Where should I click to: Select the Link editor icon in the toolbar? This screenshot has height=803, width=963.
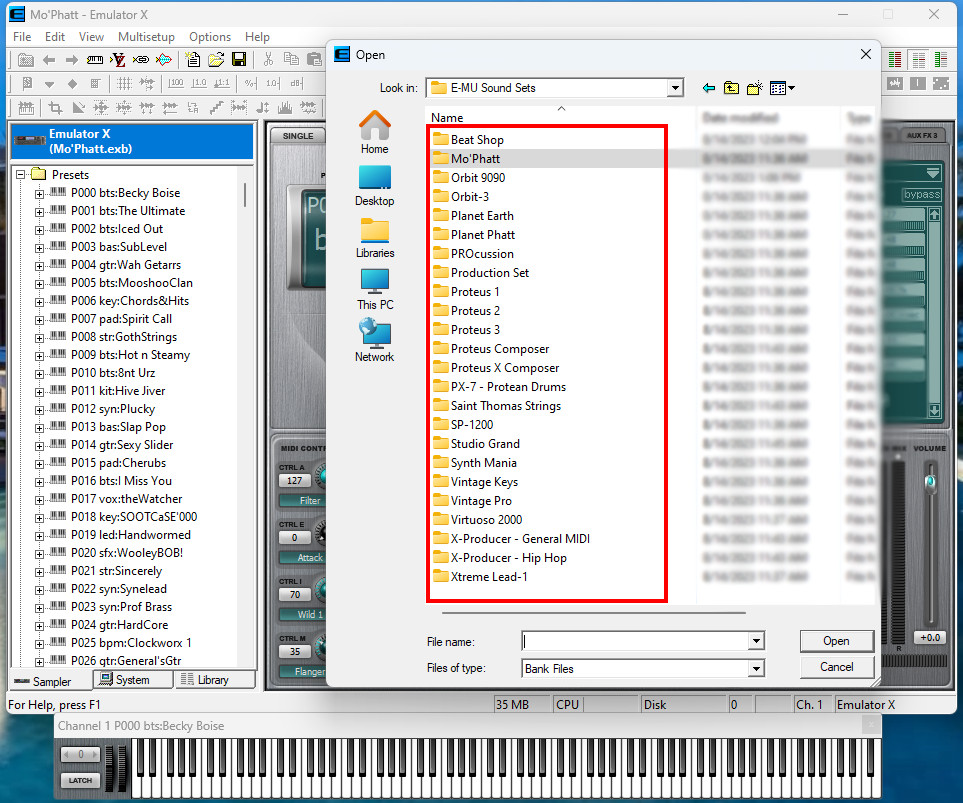coord(142,60)
